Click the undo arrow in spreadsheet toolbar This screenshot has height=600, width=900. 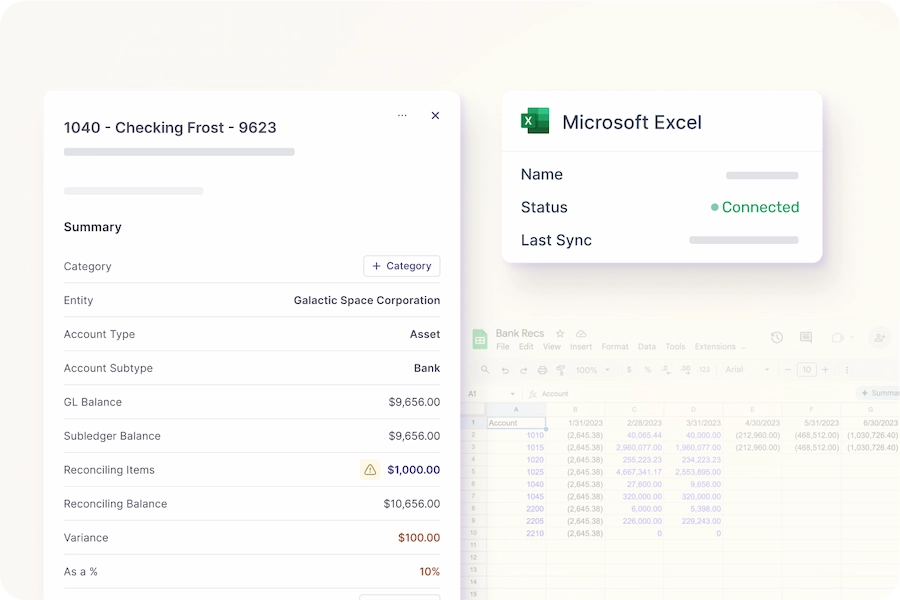tap(505, 370)
